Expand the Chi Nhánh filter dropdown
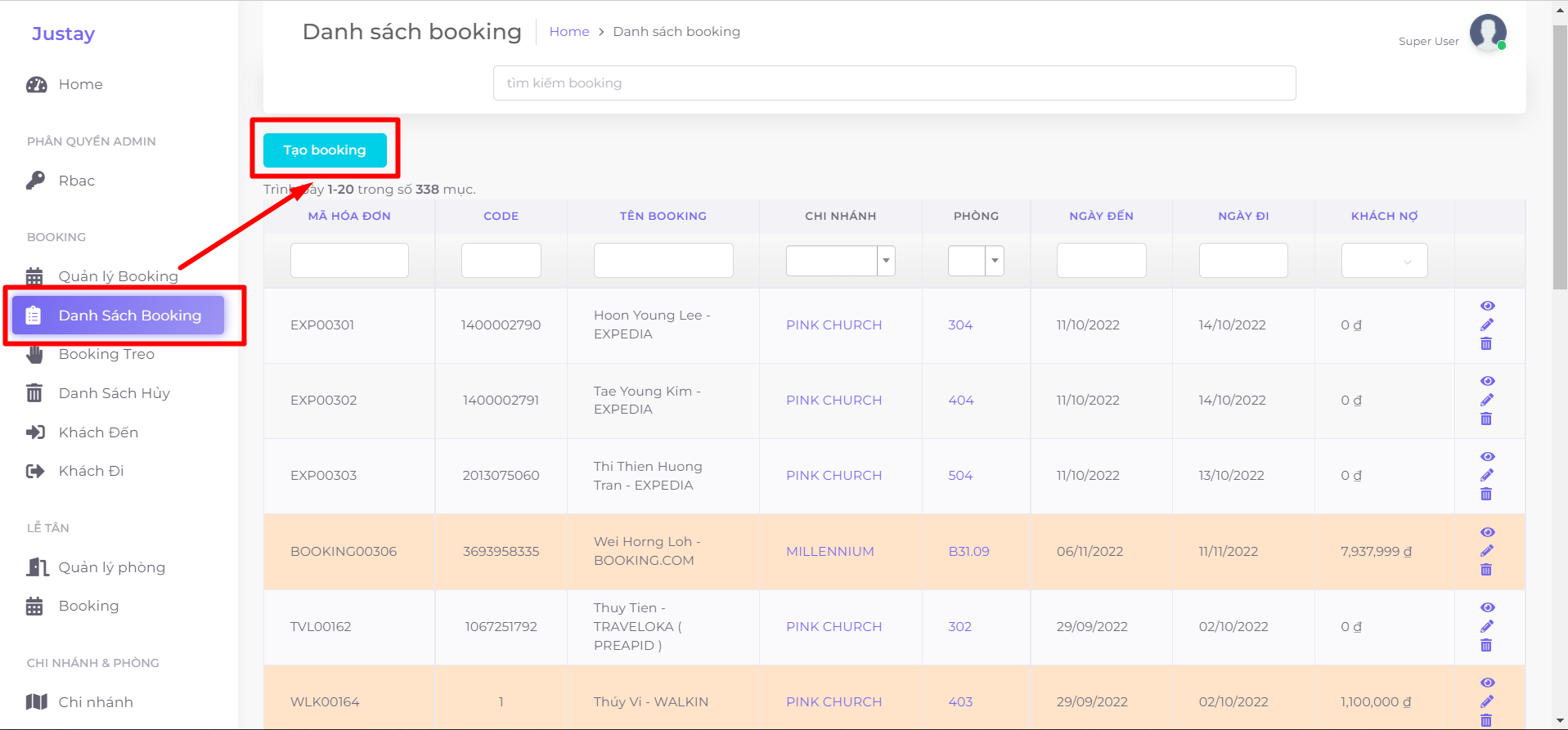Viewport: 1568px width, 730px height. [x=886, y=261]
